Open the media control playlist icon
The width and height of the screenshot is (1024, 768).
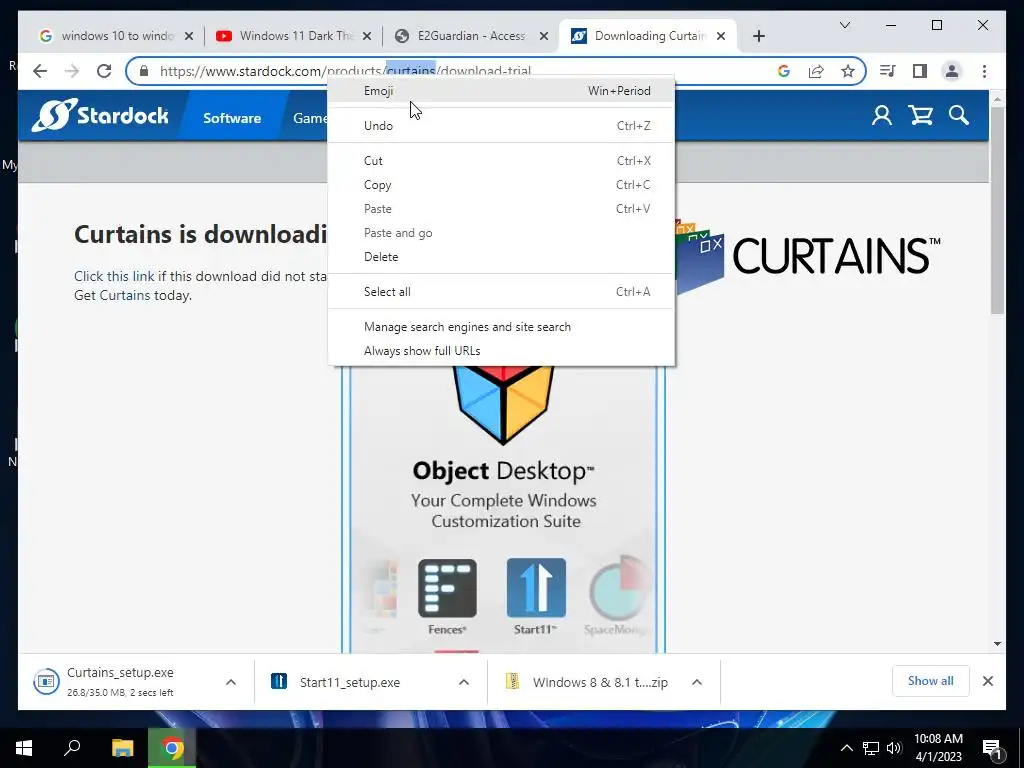(888, 71)
